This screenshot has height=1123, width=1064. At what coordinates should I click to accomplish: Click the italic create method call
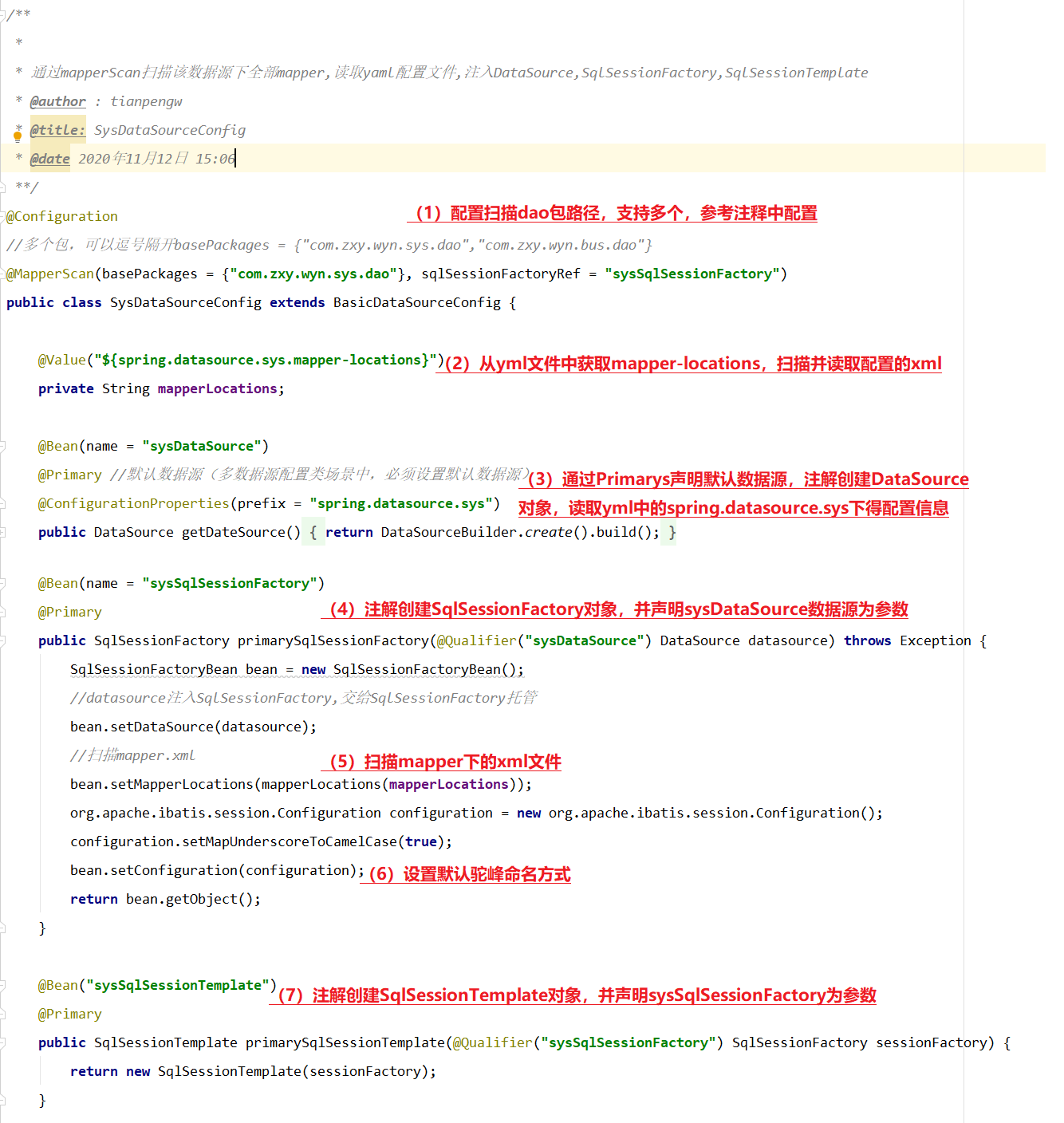click(549, 532)
